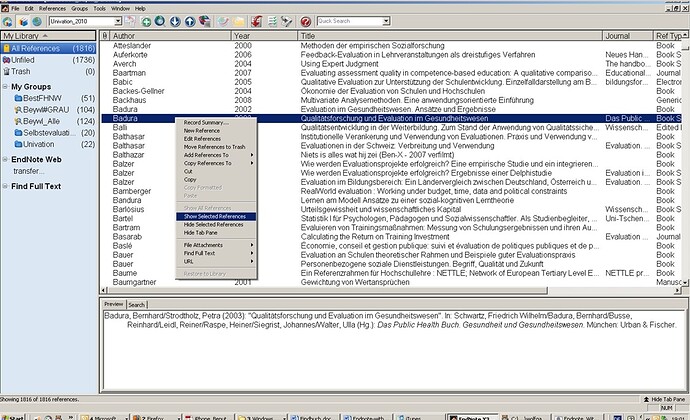This screenshot has width=690, height=420.
Task: Open the File menu
Action: tap(15, 8)
